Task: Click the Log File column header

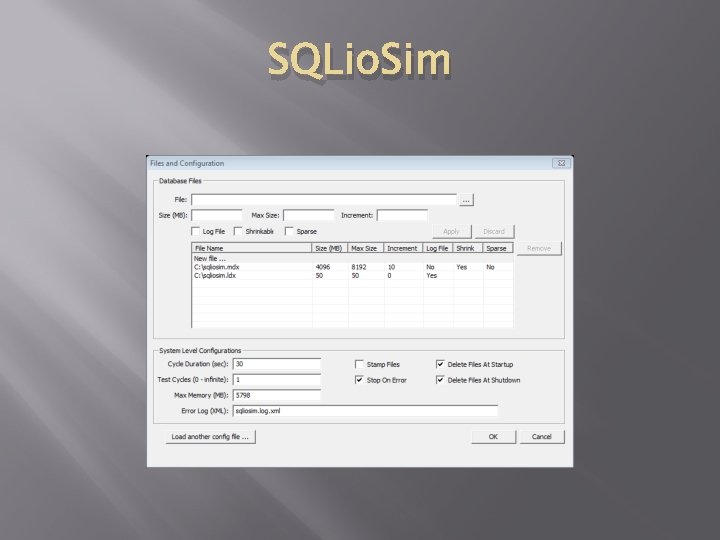Action: [438, 248]
